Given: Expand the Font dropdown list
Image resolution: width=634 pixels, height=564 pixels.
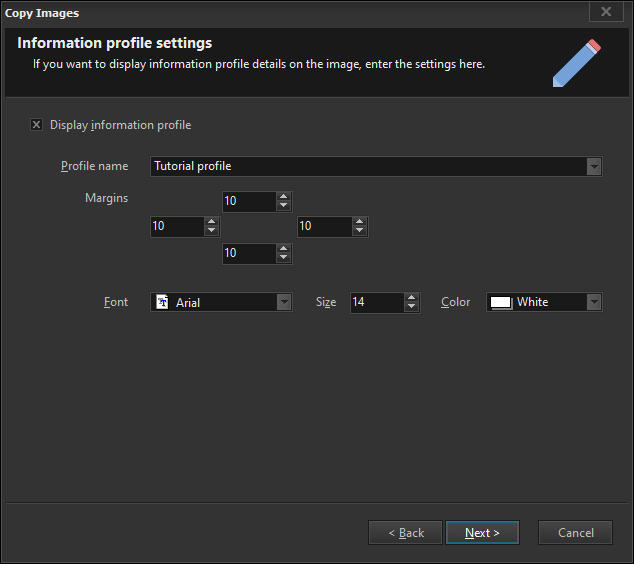Looking at the screenshot, I should pos(284,302).
